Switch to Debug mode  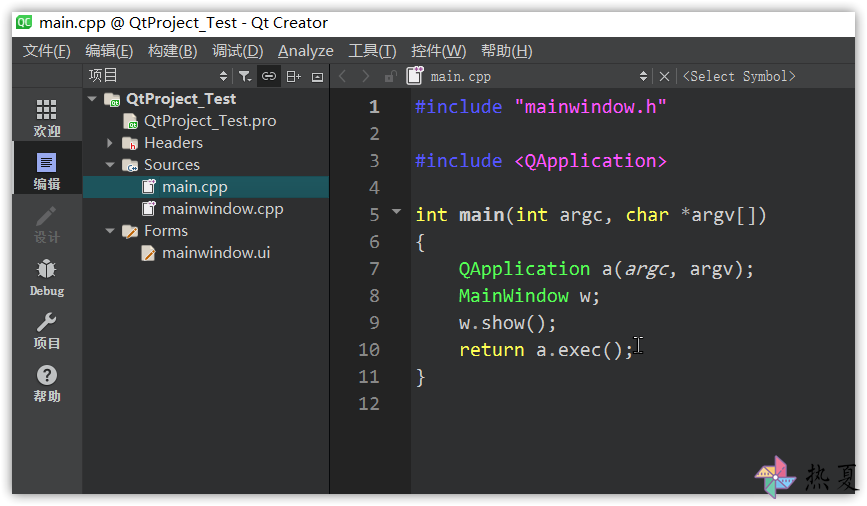tap(46, 277)
